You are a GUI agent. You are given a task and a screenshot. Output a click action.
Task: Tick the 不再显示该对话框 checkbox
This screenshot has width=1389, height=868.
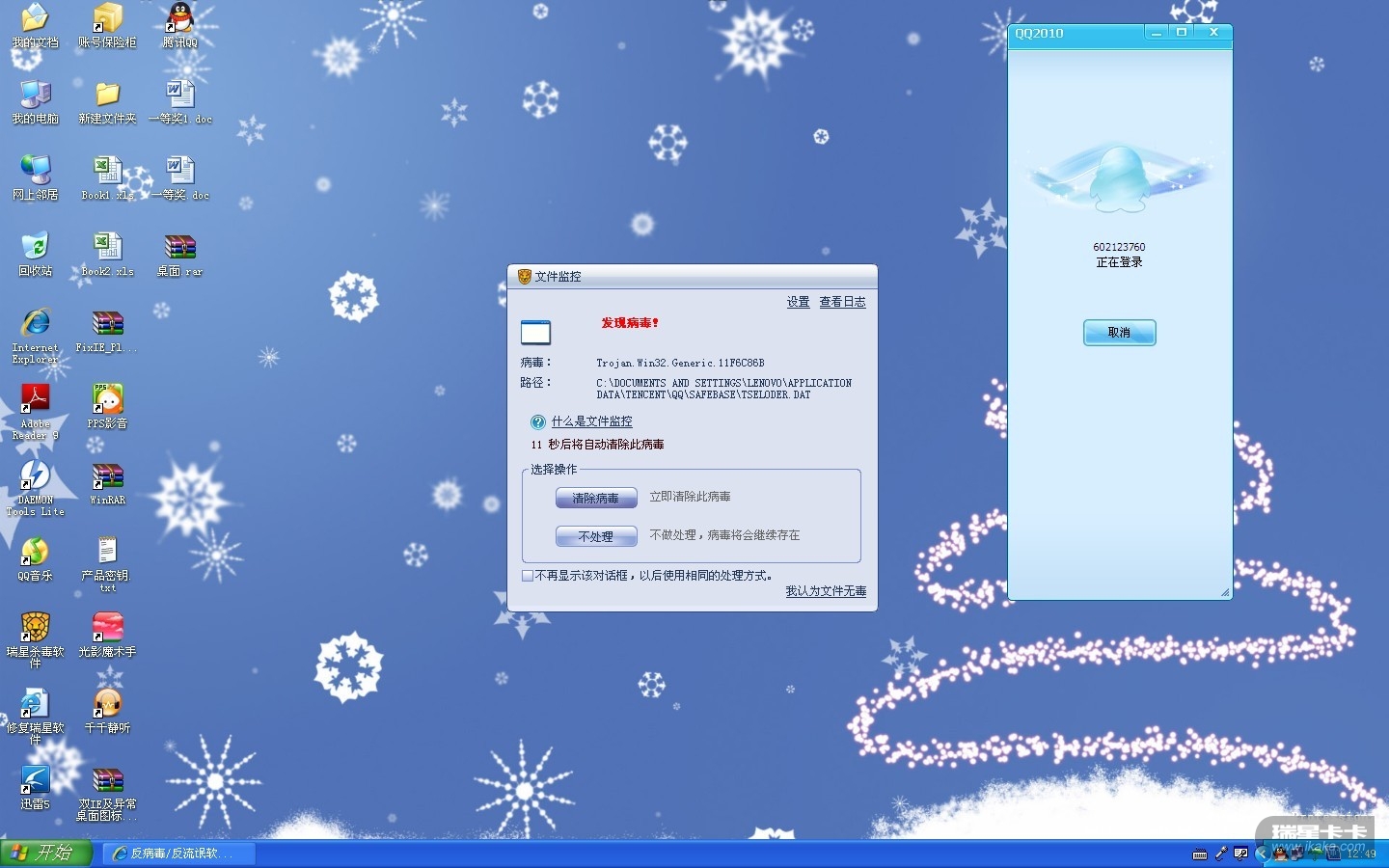pyautogui.click(x=527, y=576)
